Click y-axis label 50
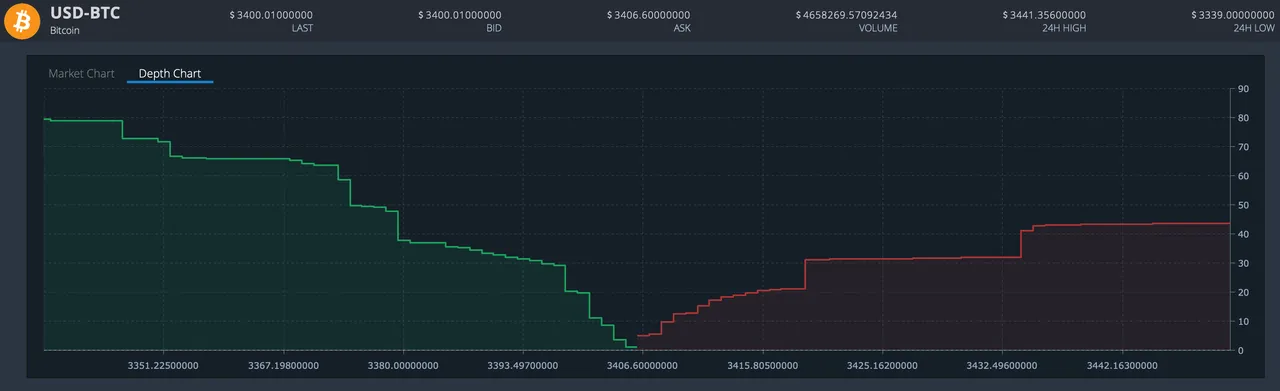The height and width of the screenshot is (391, 1280). point(1244,205)
